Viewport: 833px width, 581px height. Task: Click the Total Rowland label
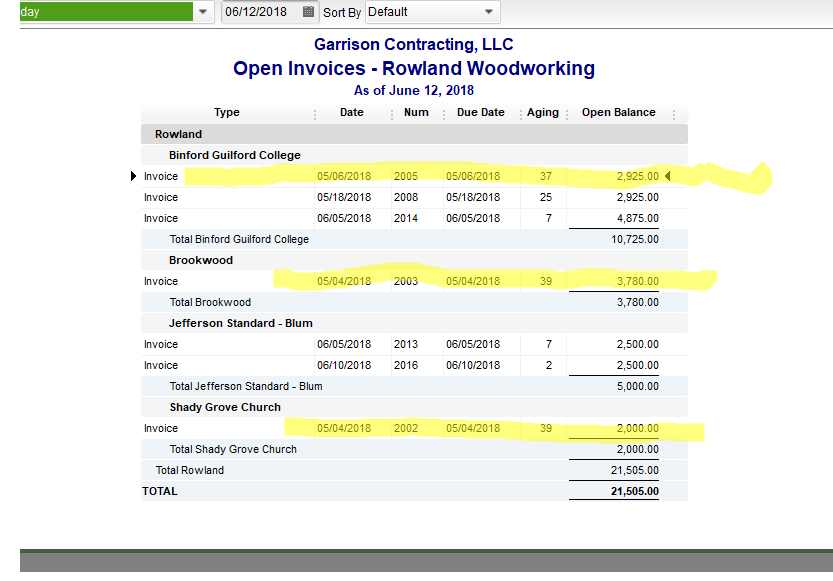pos(190,471)
